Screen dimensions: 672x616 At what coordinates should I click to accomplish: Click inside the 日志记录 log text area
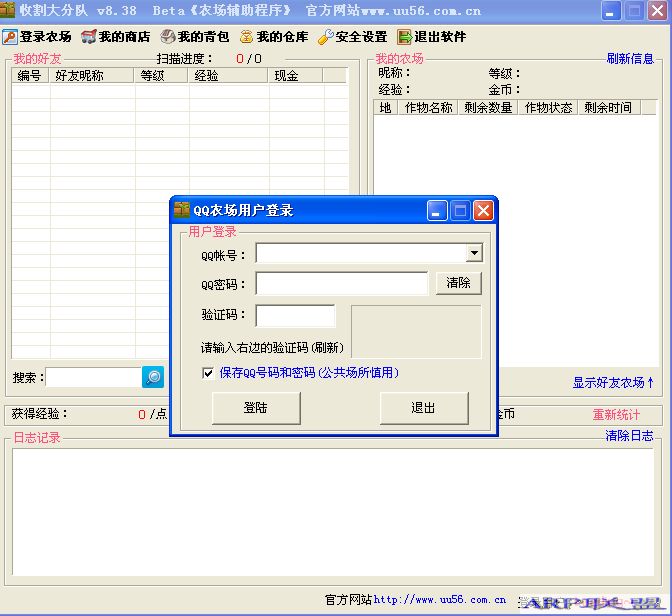[333, 512]
